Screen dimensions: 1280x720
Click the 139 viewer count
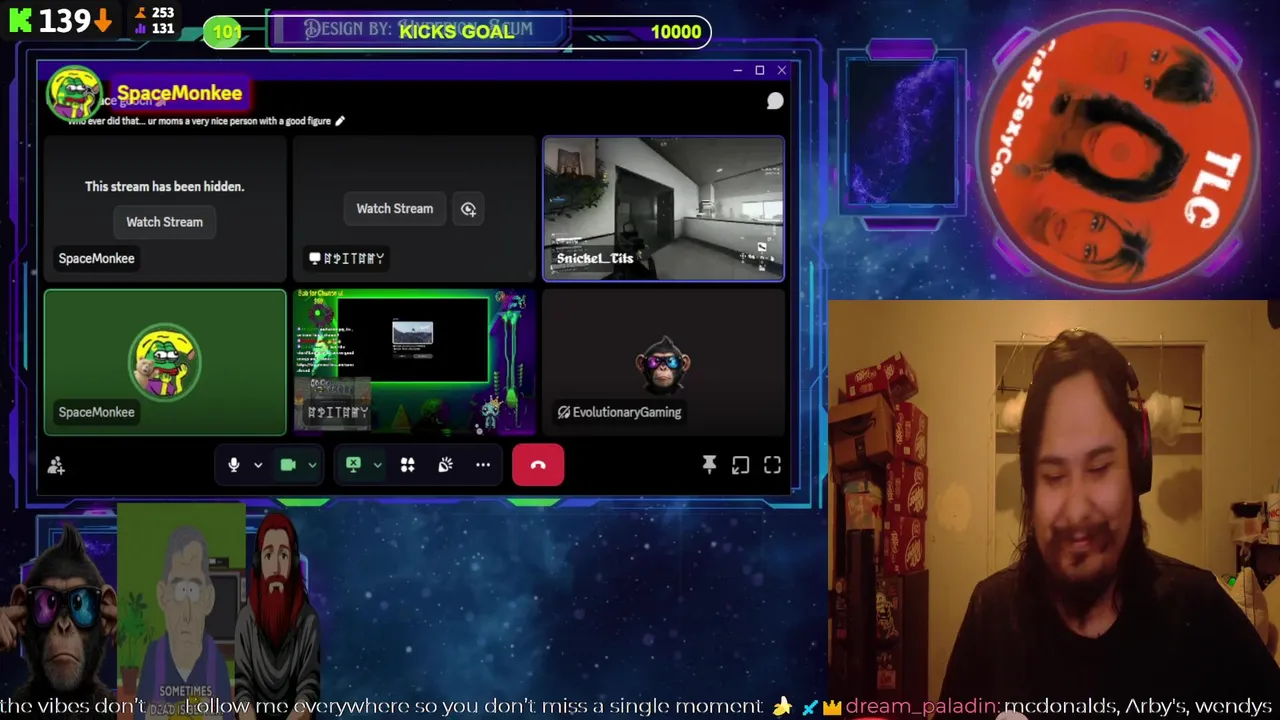click(64, 20)
